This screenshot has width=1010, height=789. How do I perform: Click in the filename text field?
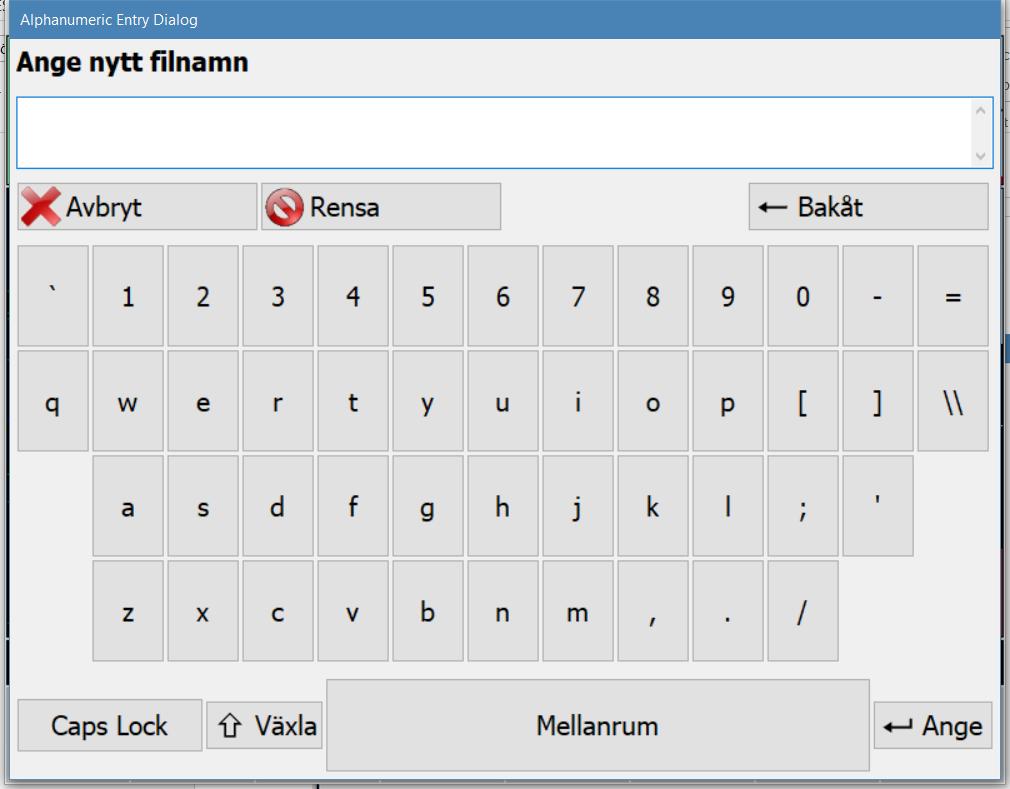pyautogui.click(x=495, y=133)
